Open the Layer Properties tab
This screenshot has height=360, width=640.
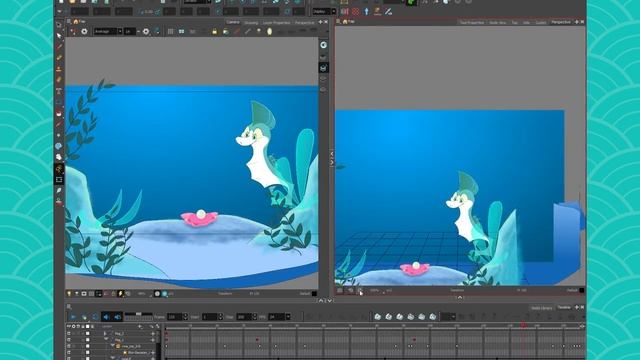[276, 23]
